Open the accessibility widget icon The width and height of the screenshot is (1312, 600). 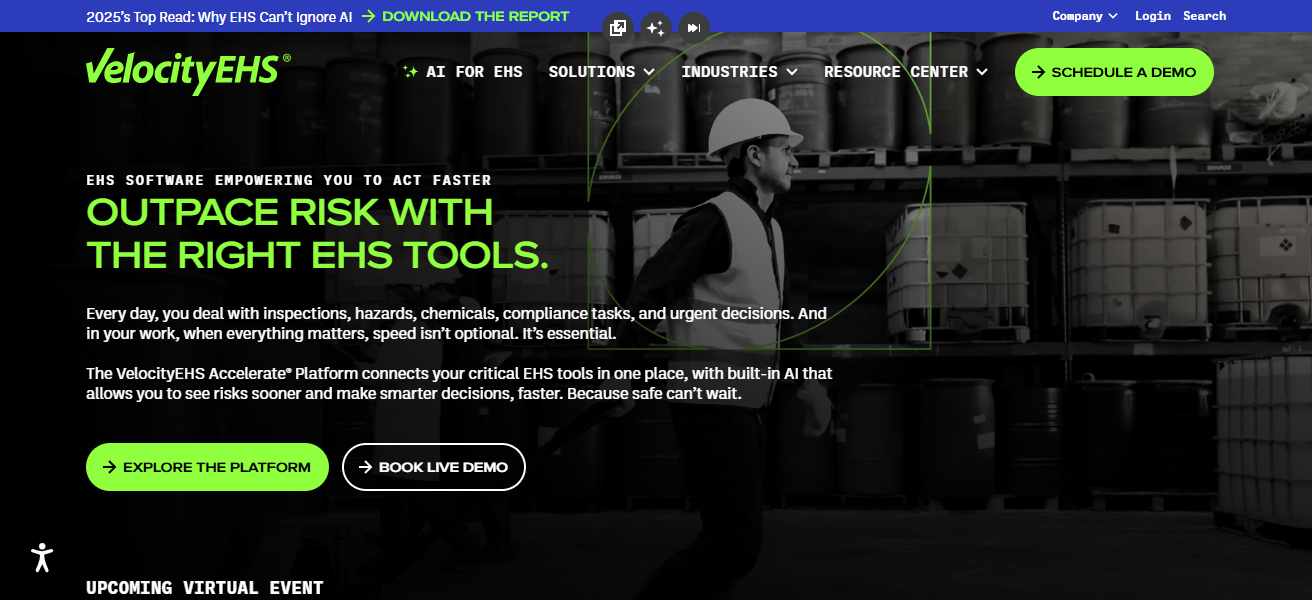tap(42, 557)
